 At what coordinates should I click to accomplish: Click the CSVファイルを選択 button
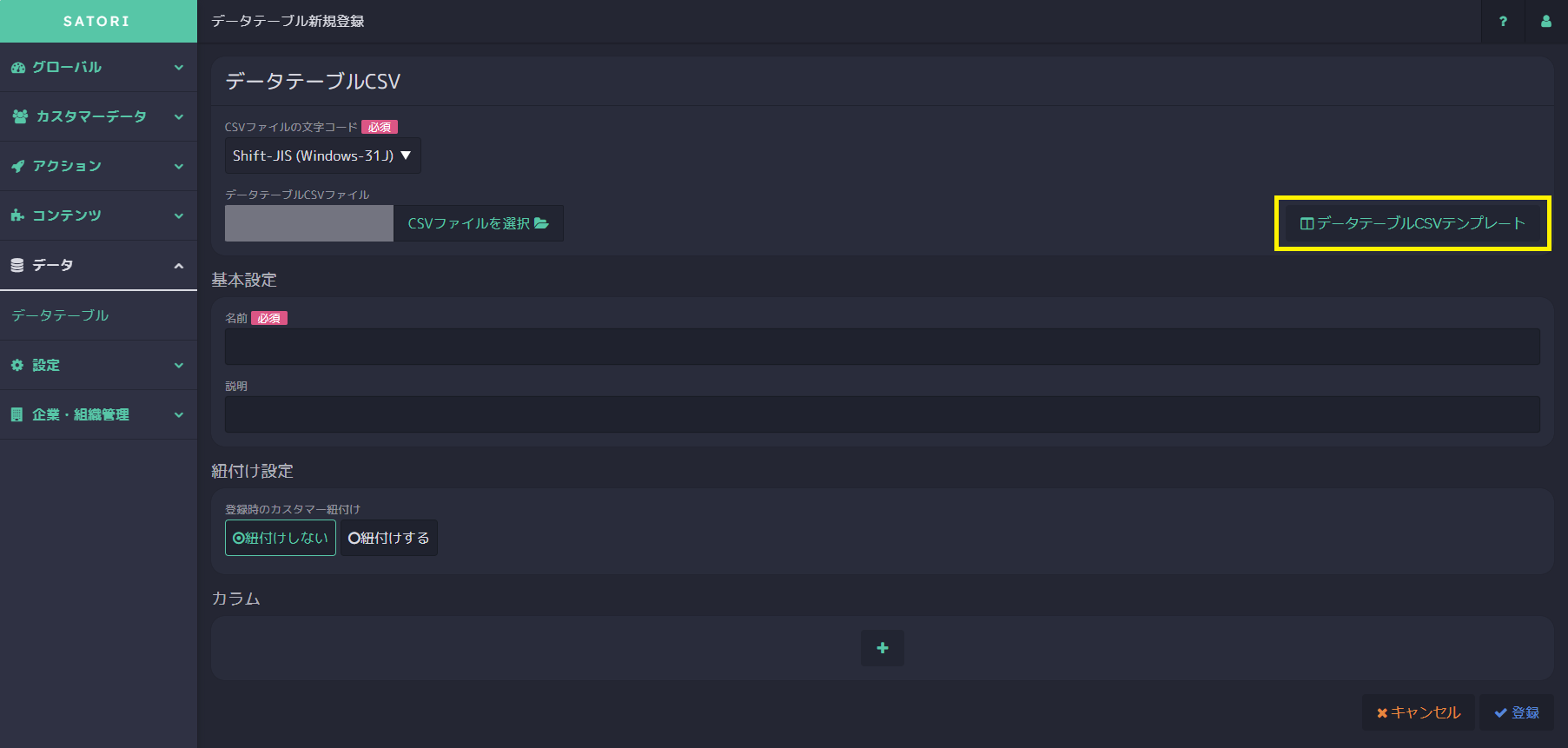pyautogui.click(x=479, y=223)
